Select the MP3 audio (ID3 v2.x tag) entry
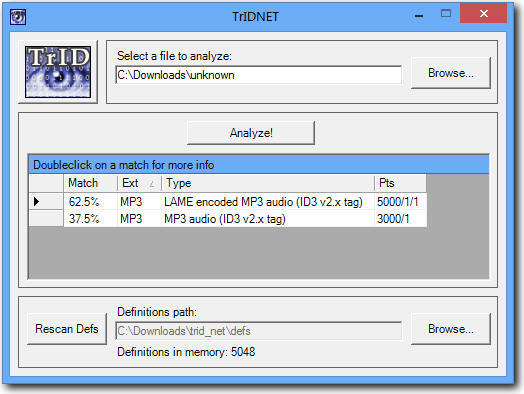 pyautogui.click(x=268, y=219)
